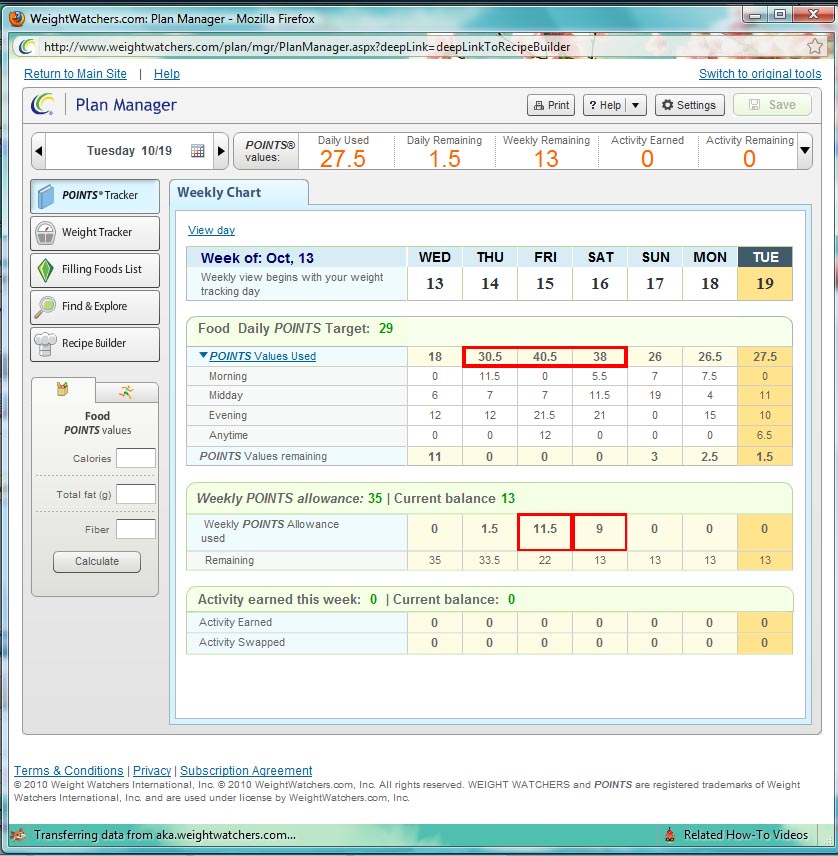Open Find & Explore
The width and height of the screenshot is (838, 856).
(95, 307)
